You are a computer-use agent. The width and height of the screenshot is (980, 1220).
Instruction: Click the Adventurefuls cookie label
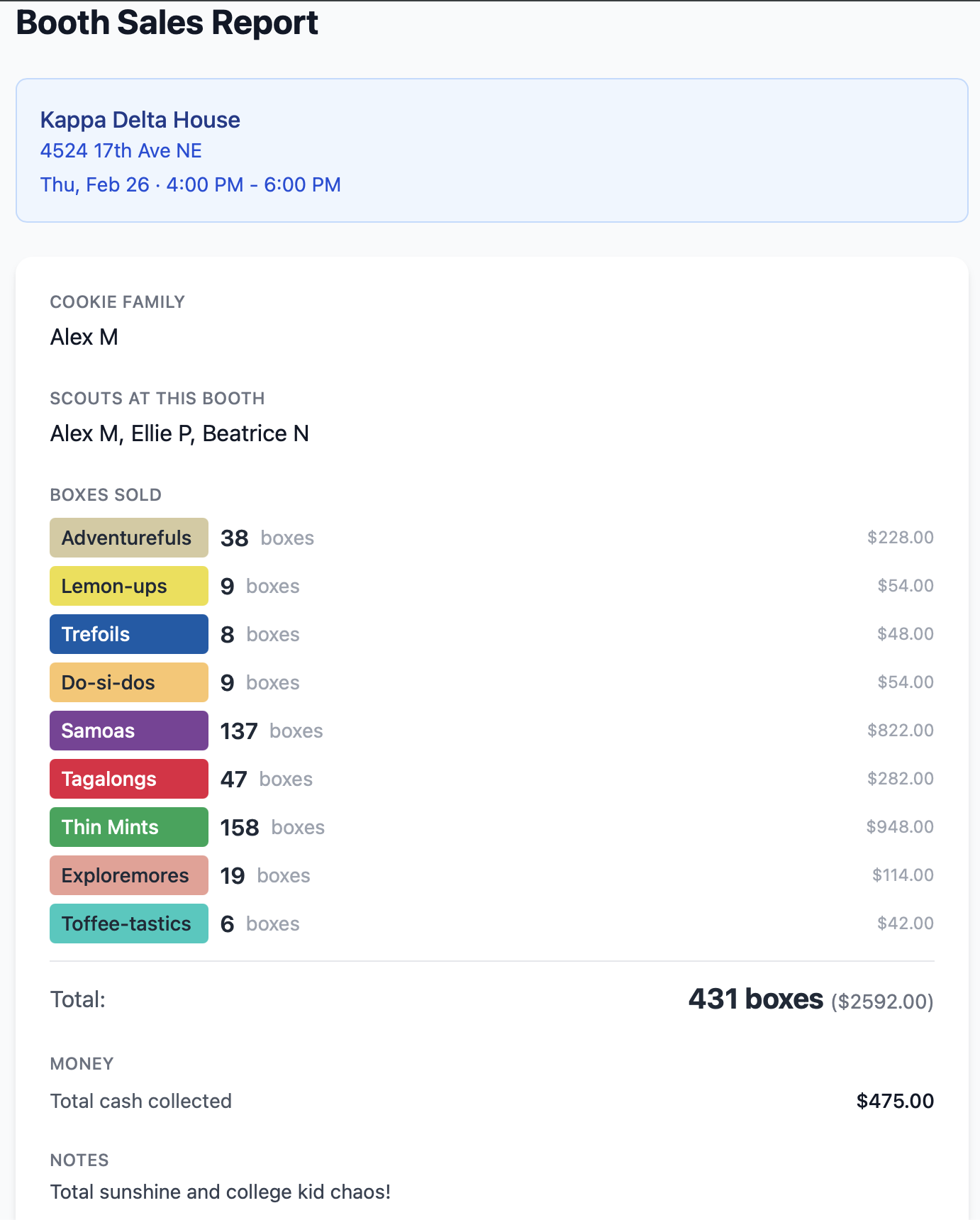(x=128, y=538)
